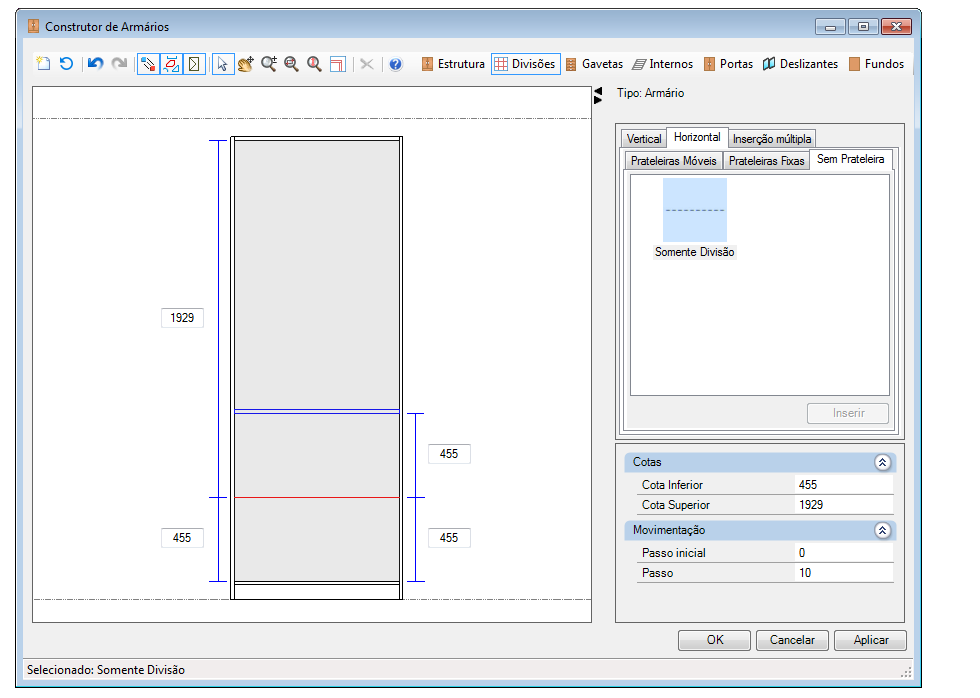
Task: Collapse the side panel with the arrow splitter
Action: (598, 96)
